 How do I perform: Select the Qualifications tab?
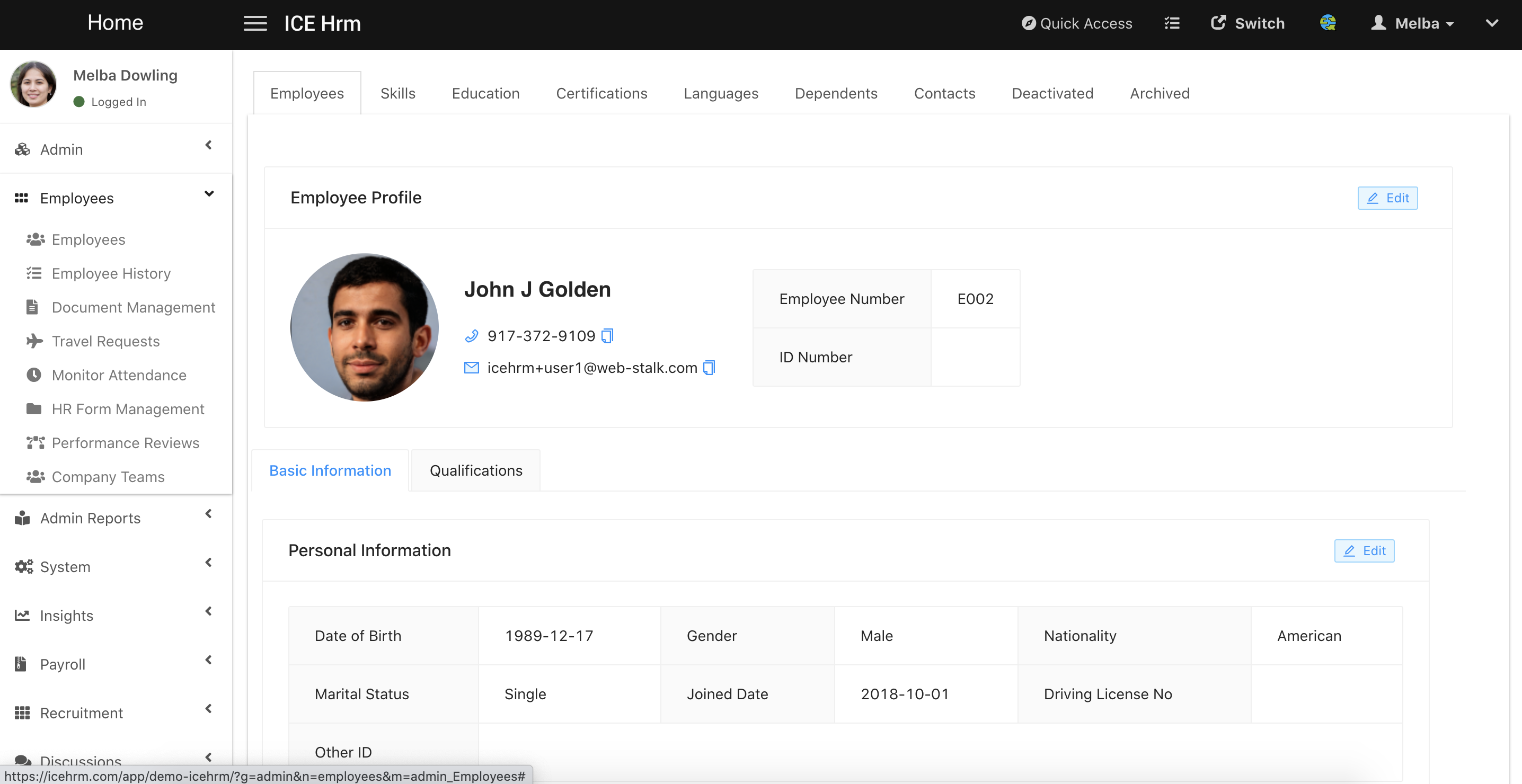coord(476,470)
